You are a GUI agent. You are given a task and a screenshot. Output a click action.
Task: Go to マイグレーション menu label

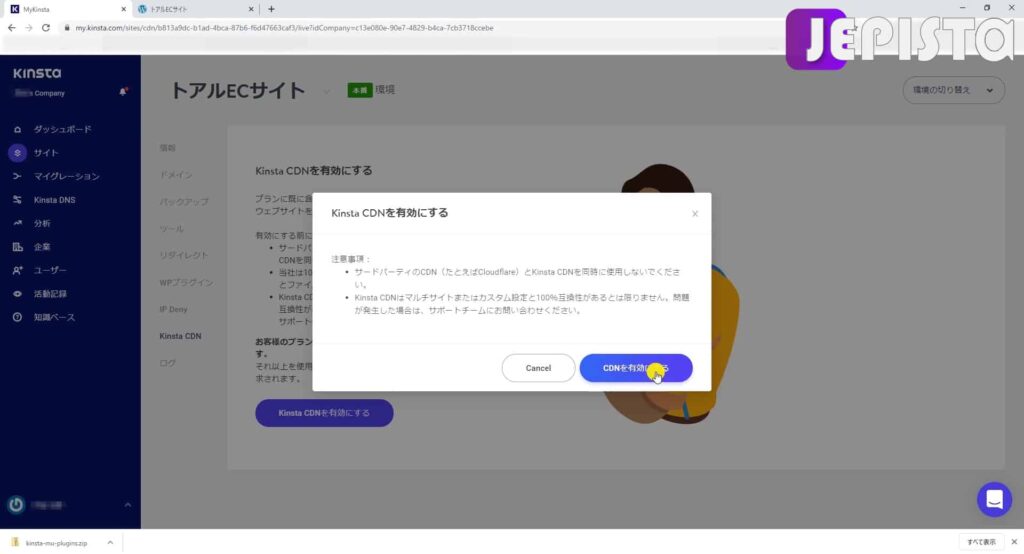67,176
